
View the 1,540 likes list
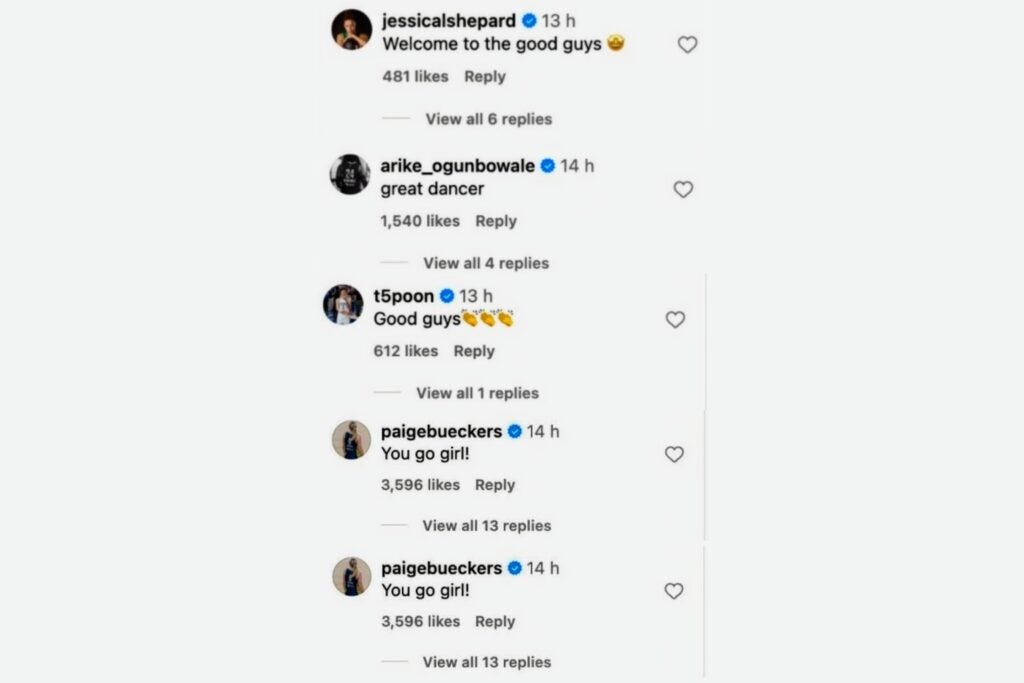pyautogui.click(x=420, y=221)
